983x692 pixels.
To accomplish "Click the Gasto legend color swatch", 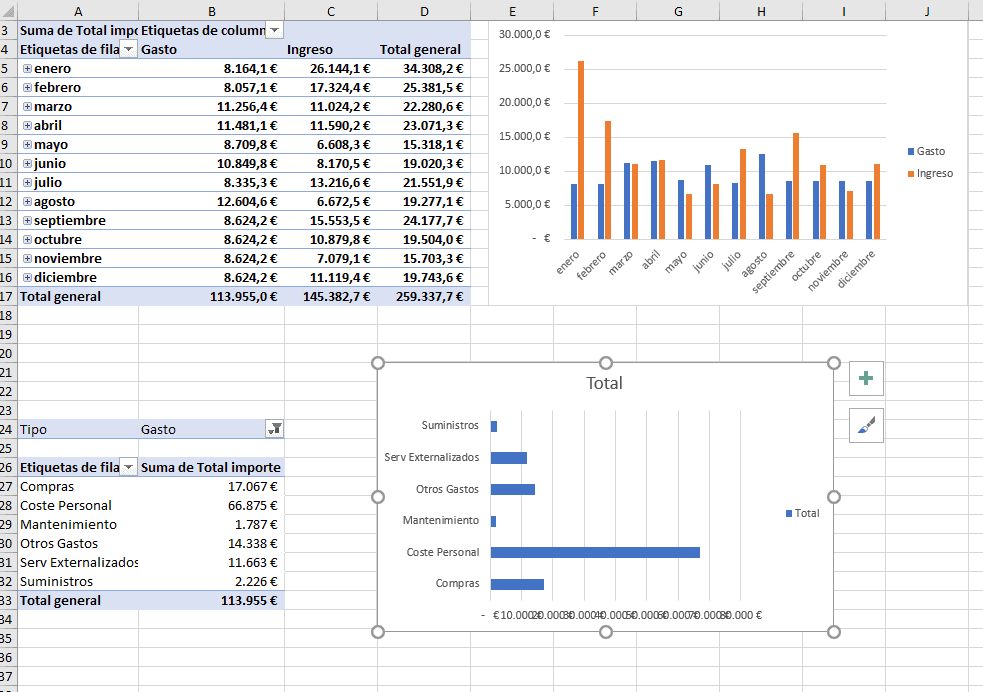I will tap(911, 152).
